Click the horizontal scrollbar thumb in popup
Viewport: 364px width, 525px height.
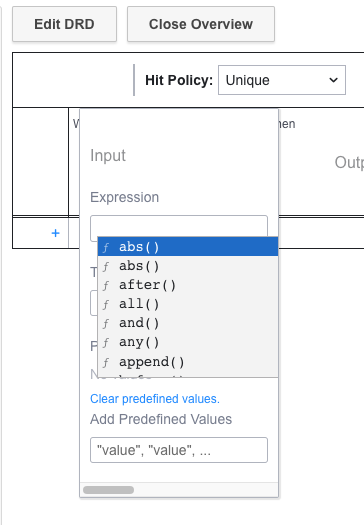(108, 490)
